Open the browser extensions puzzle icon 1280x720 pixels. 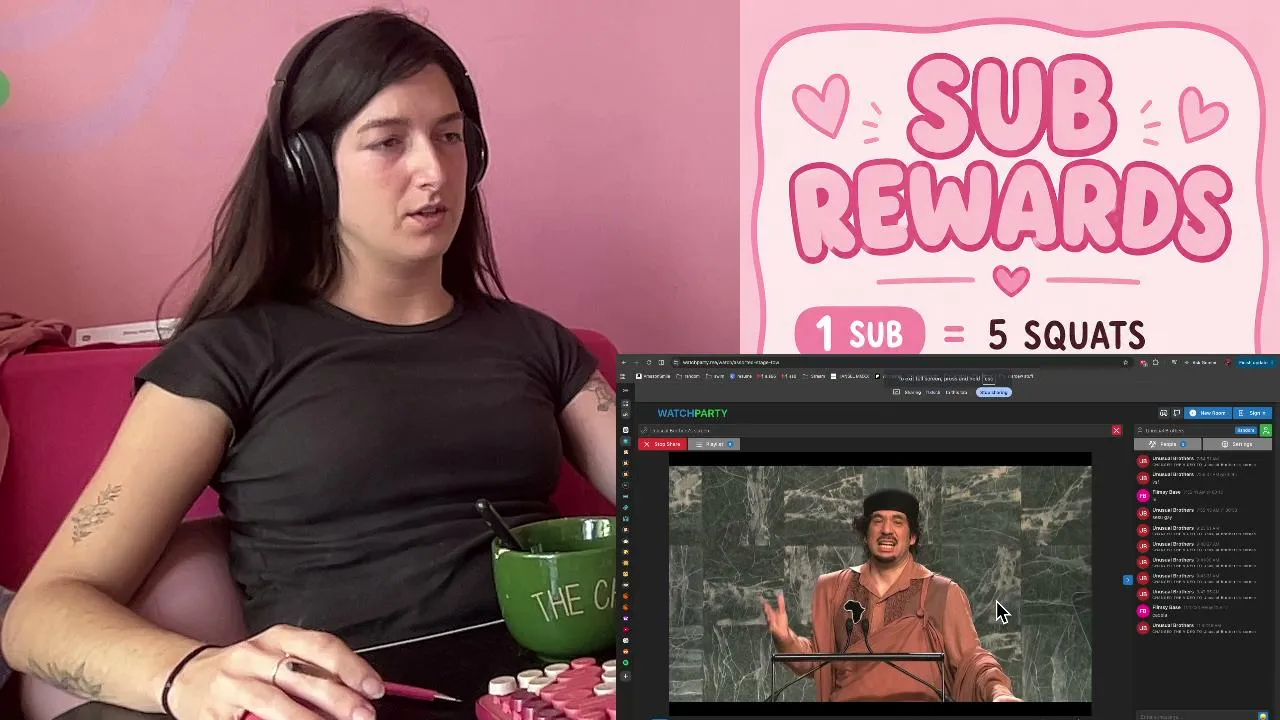(1156, 362)
